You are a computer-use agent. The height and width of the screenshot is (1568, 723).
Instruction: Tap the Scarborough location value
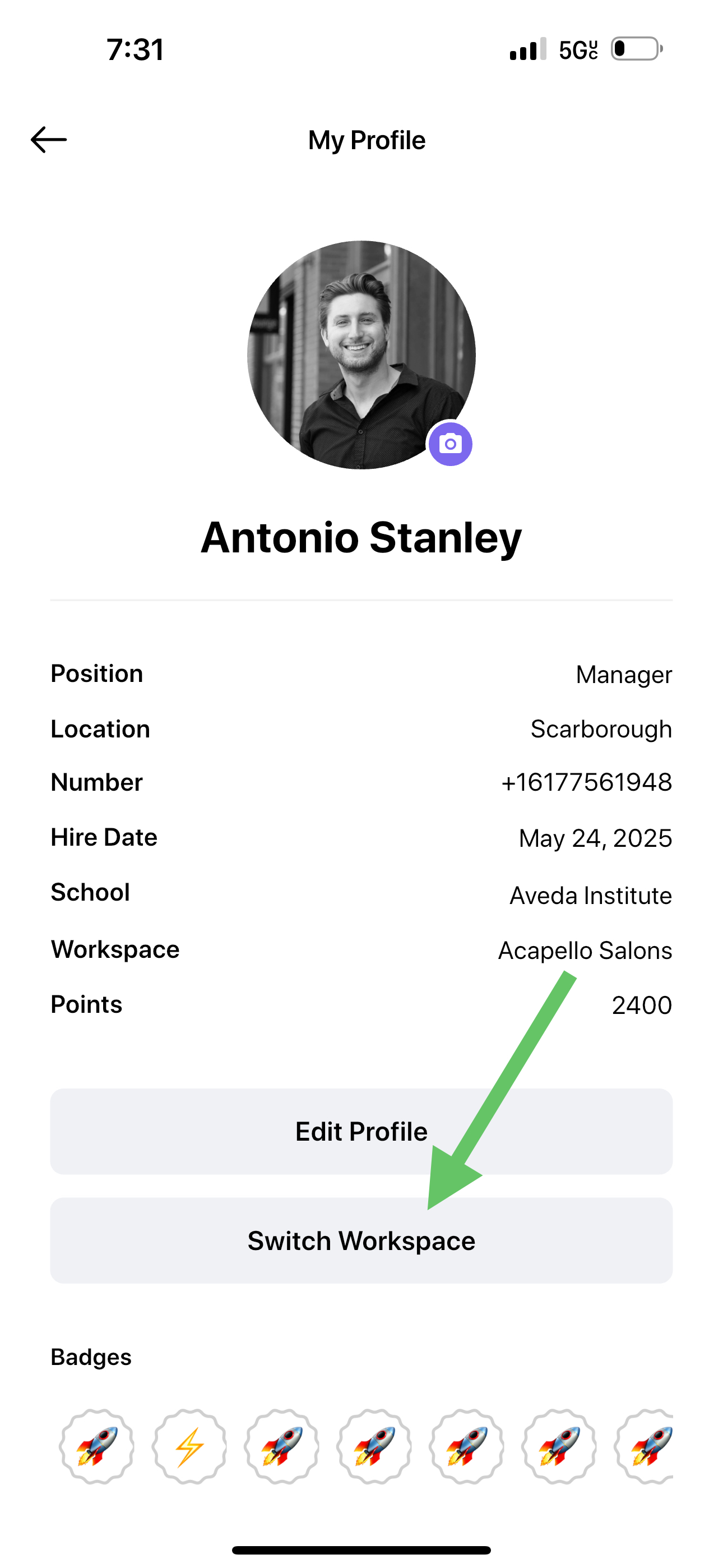(601, 729)
